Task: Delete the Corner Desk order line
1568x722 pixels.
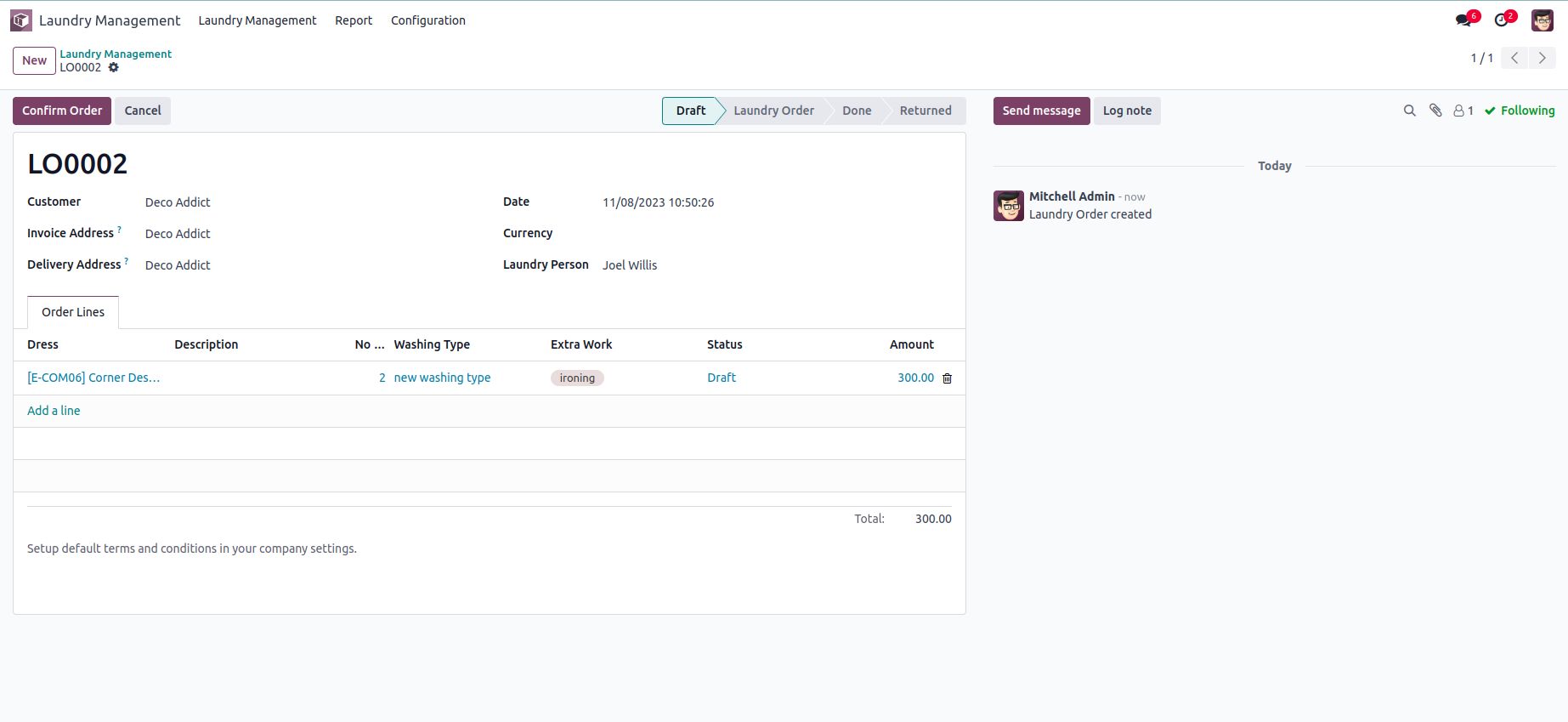Action: coord(948,378)
